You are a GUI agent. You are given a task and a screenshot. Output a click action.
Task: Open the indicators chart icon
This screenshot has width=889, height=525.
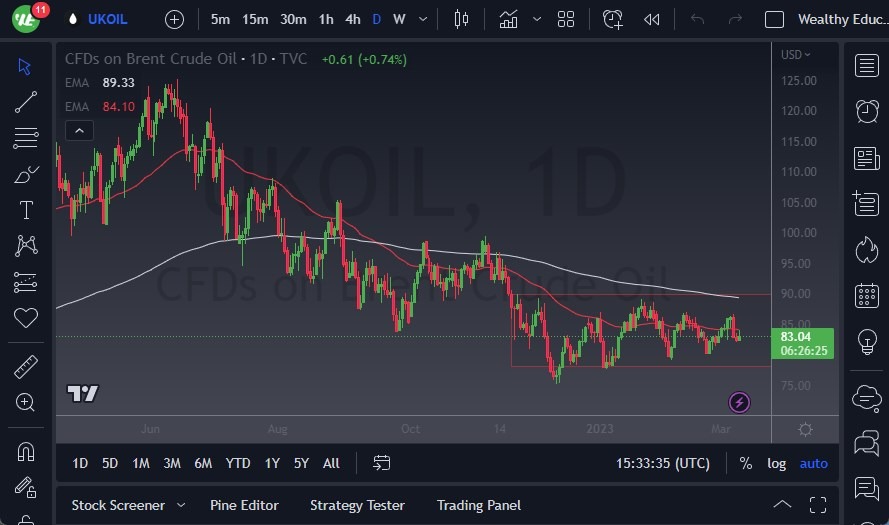pos(509,19)
